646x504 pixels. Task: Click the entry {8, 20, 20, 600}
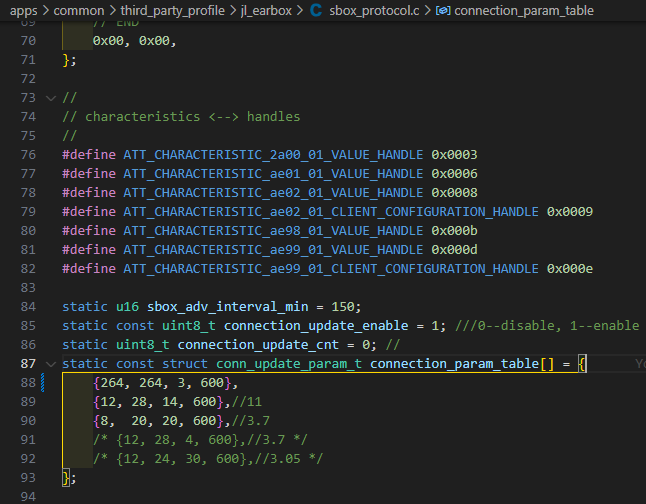pyautogui.click(x=158, y=421)
